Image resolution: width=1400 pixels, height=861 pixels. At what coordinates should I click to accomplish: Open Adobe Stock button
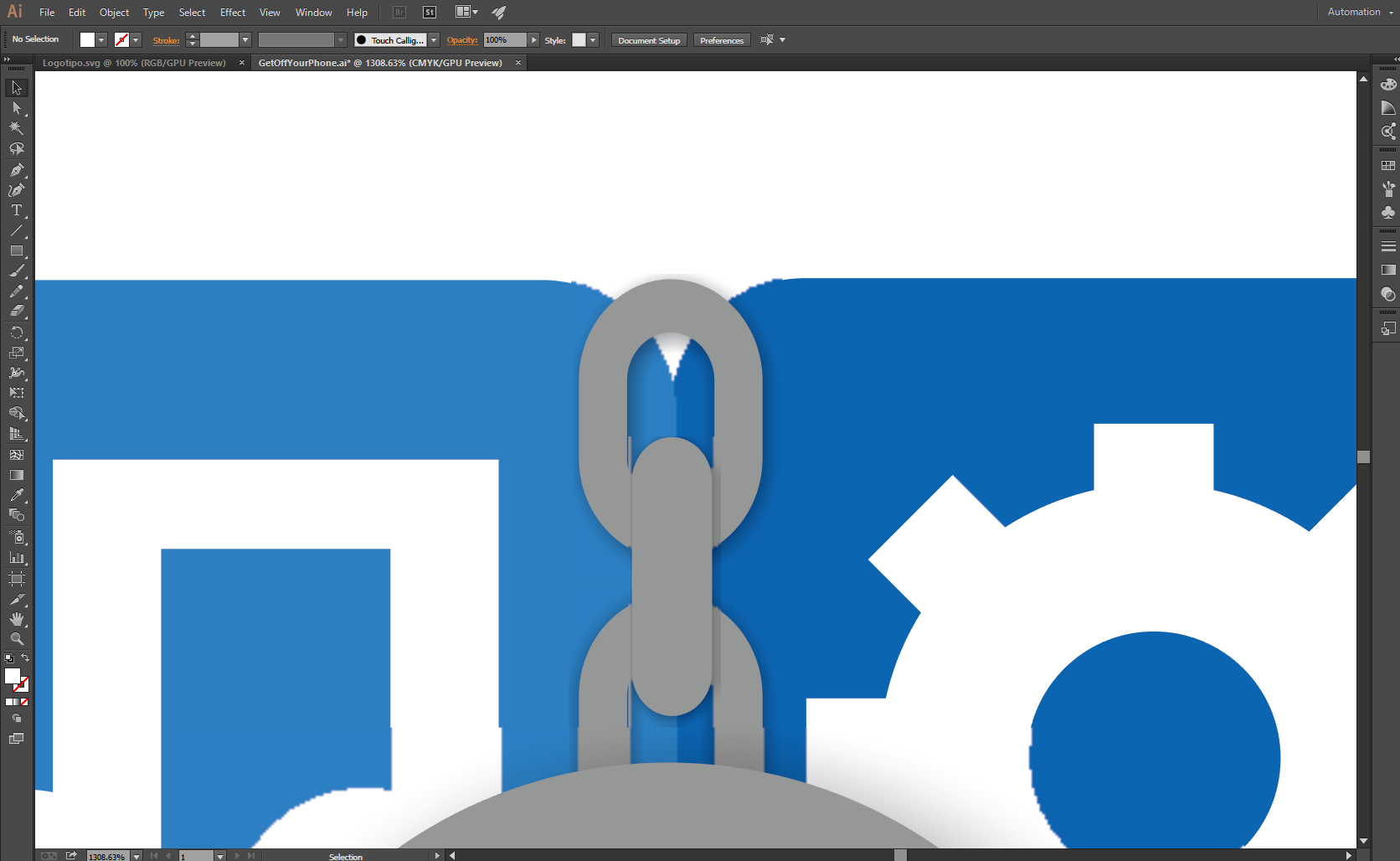tap(430, 12)
